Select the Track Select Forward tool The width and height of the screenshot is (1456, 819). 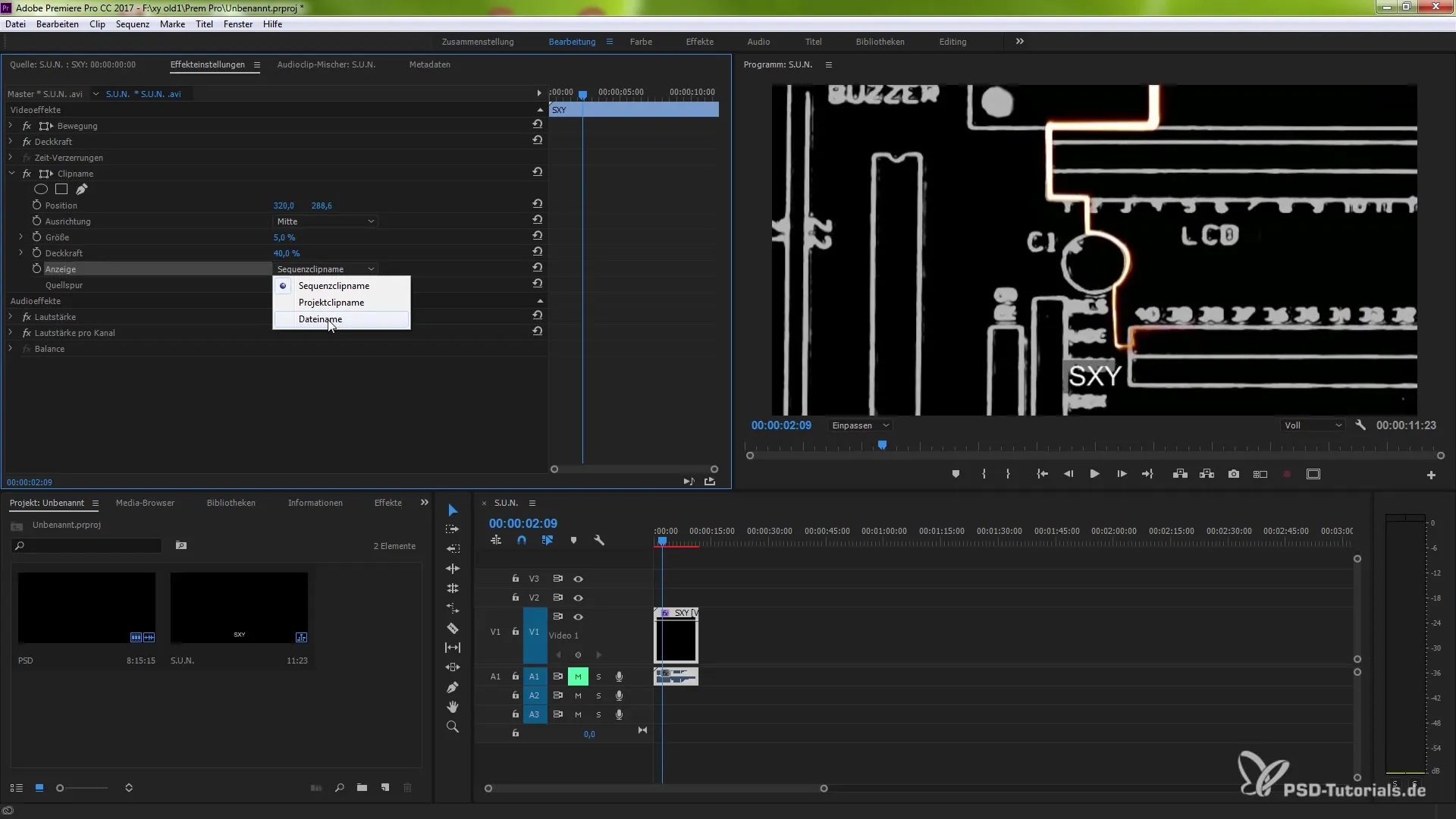click(x=453, y=529)
